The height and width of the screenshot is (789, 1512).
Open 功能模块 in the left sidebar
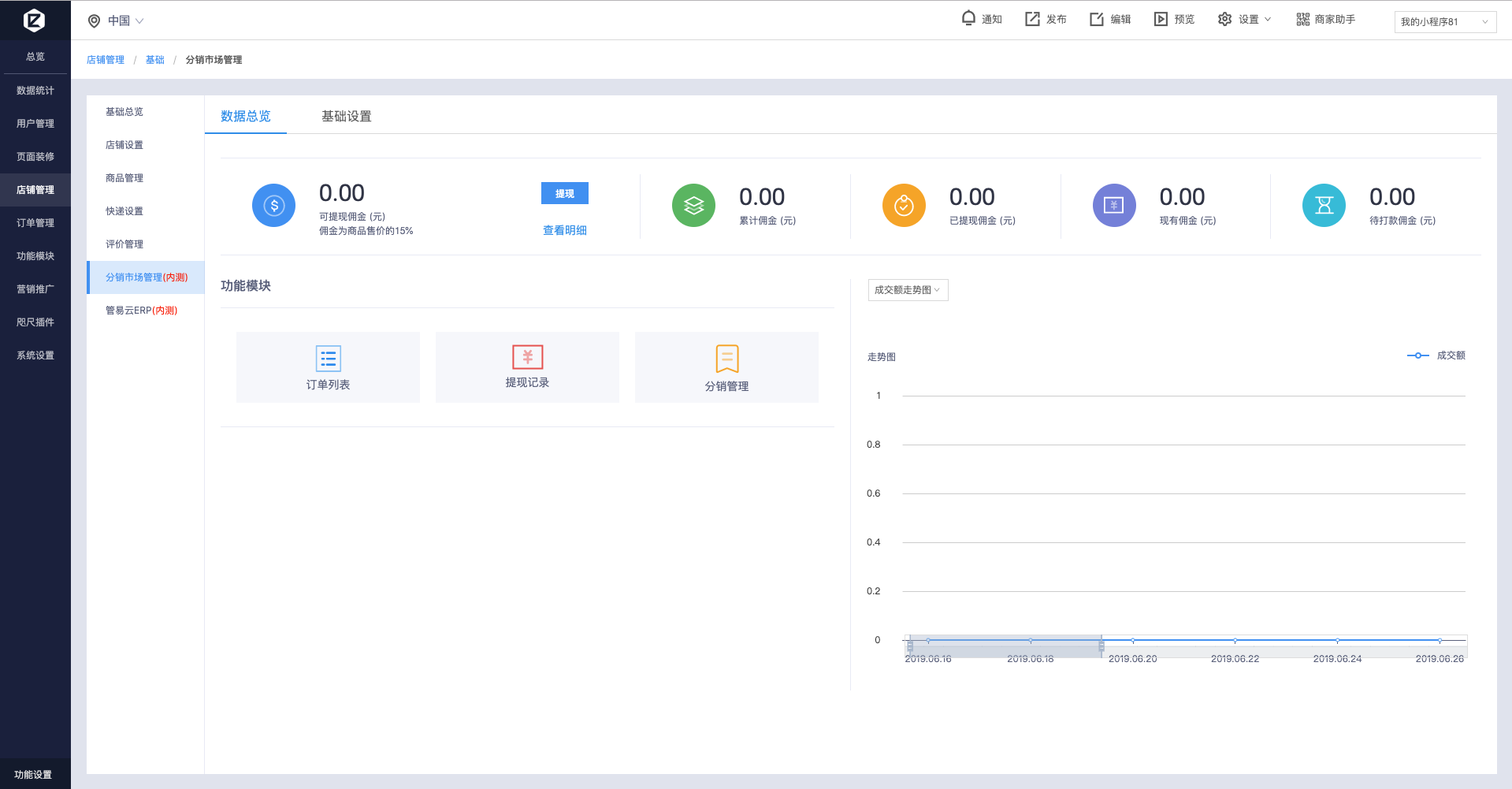pos(35,256)
